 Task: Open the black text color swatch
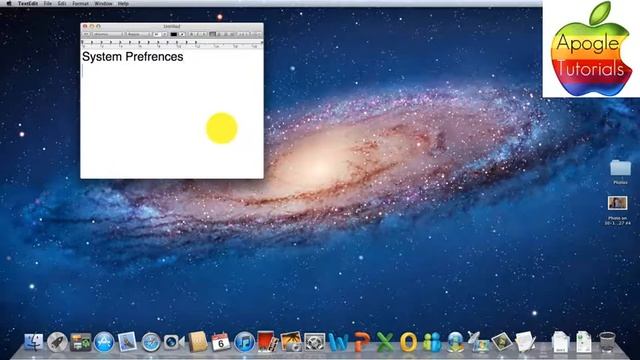173,34
